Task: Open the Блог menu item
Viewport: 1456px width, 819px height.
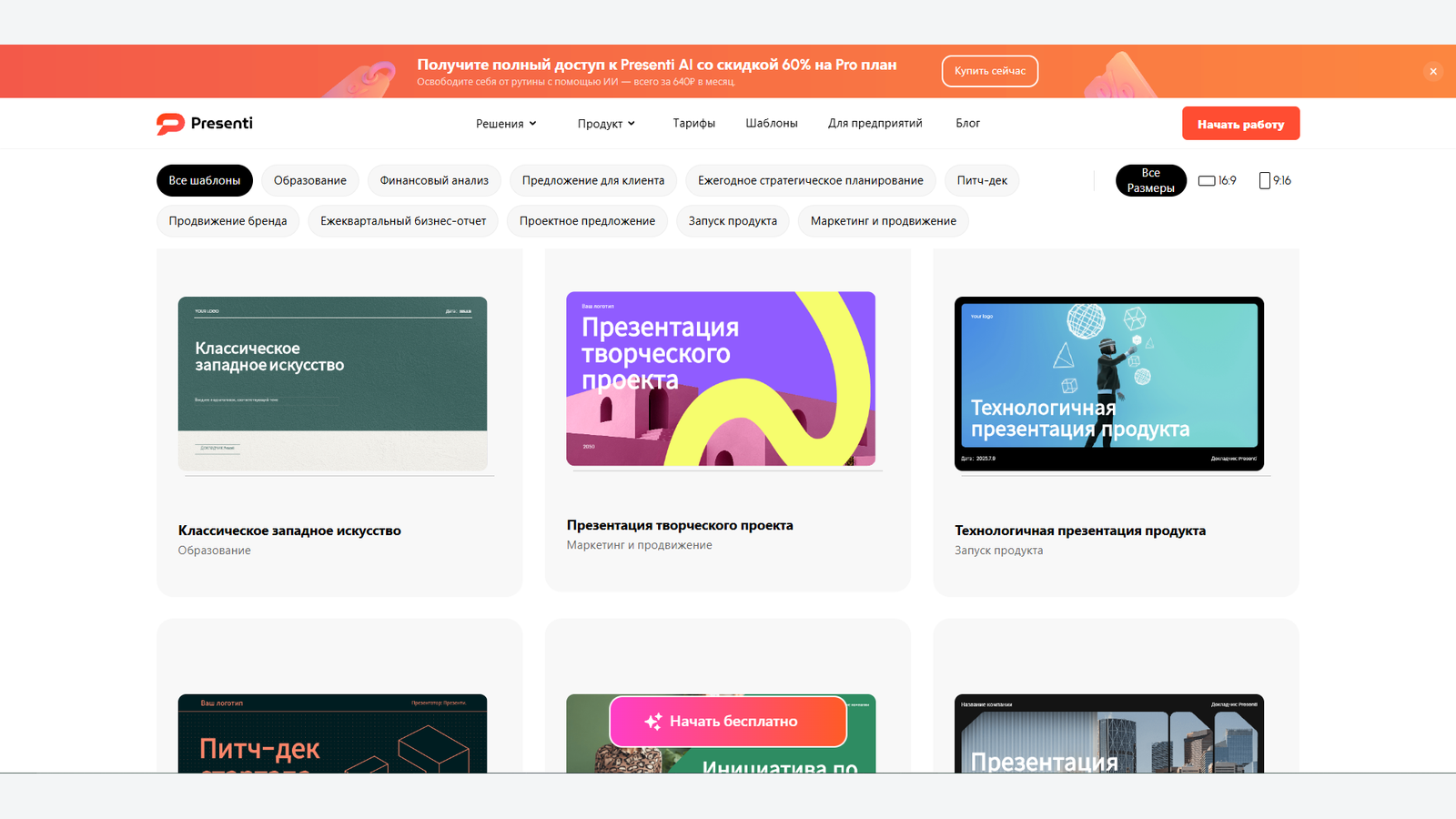Action: (x=967, y=123)
